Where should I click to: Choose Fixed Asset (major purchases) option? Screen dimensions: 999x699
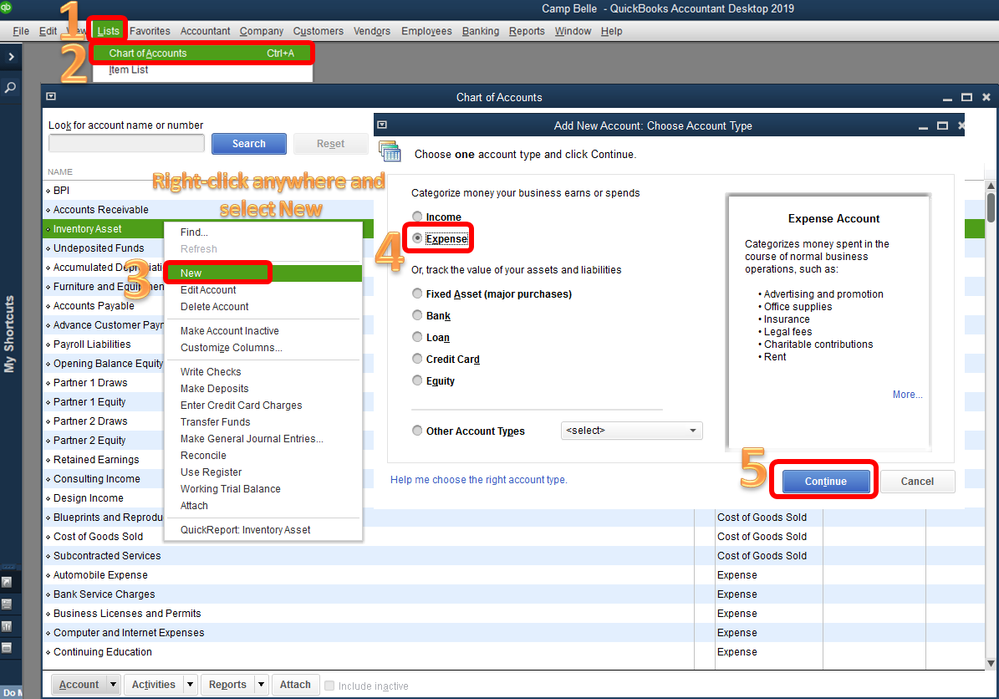point(417,293)
